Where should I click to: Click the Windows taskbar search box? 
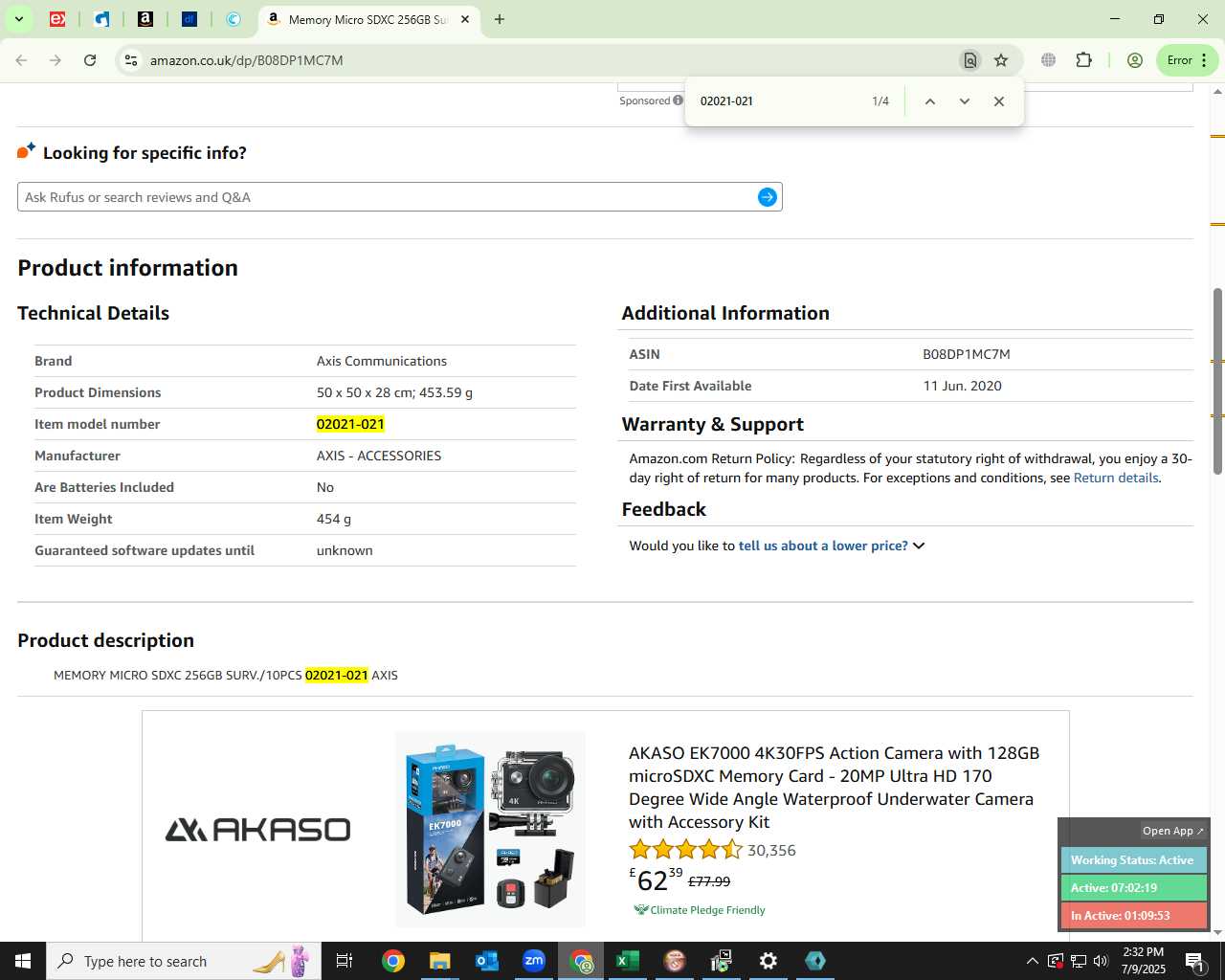[x=184, y=961]
